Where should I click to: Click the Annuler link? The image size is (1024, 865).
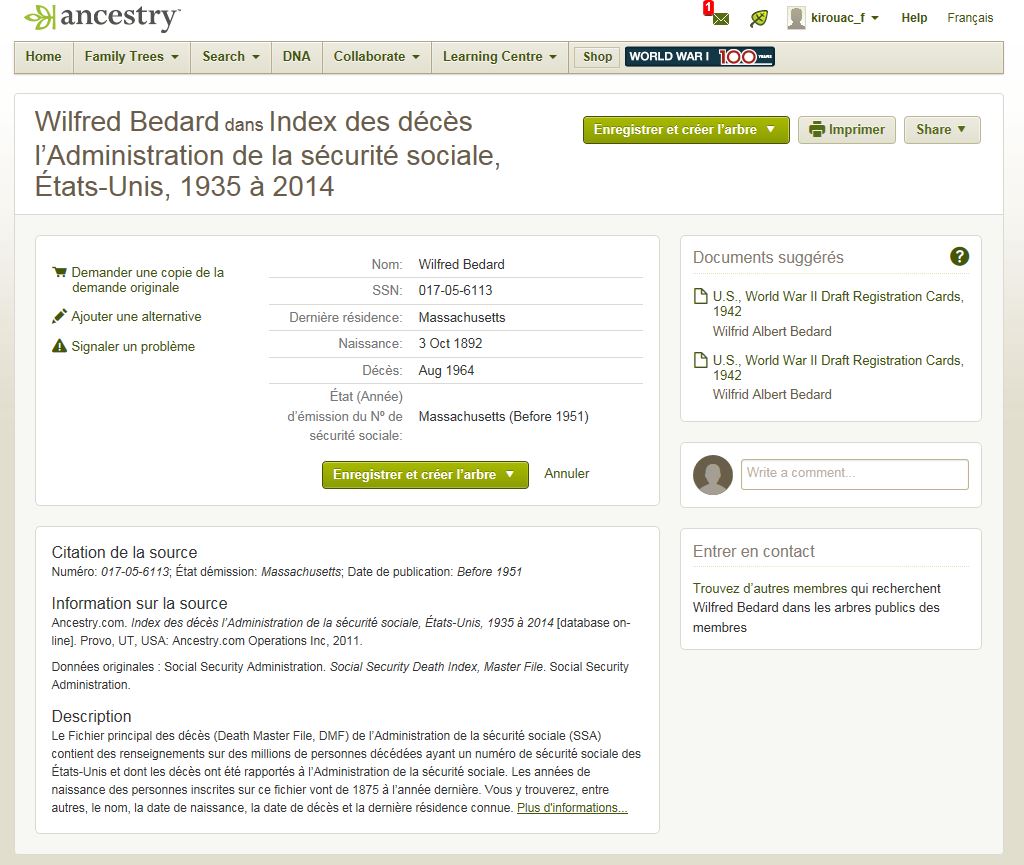click(x=567, y=473)
